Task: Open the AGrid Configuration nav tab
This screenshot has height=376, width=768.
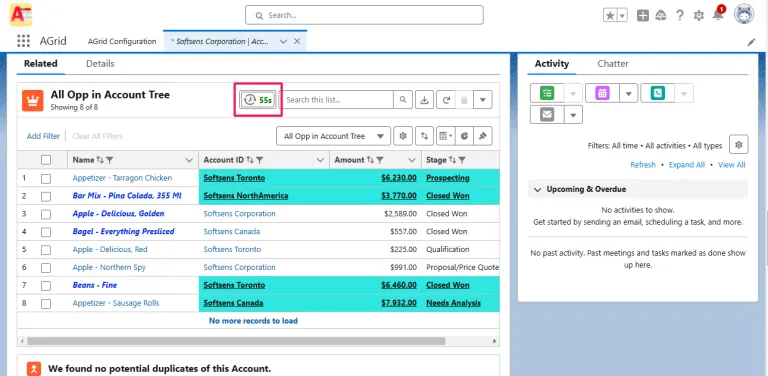Action: [x=122, y=42]
